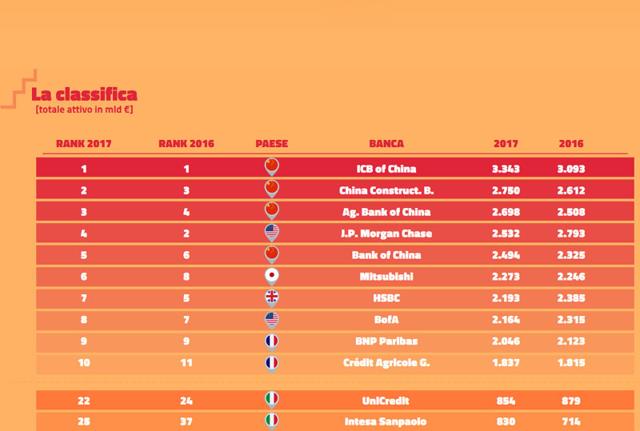Click the Japan flag pin next to Mitsubishi
This screenshot has height=431, width=640.
271,276
